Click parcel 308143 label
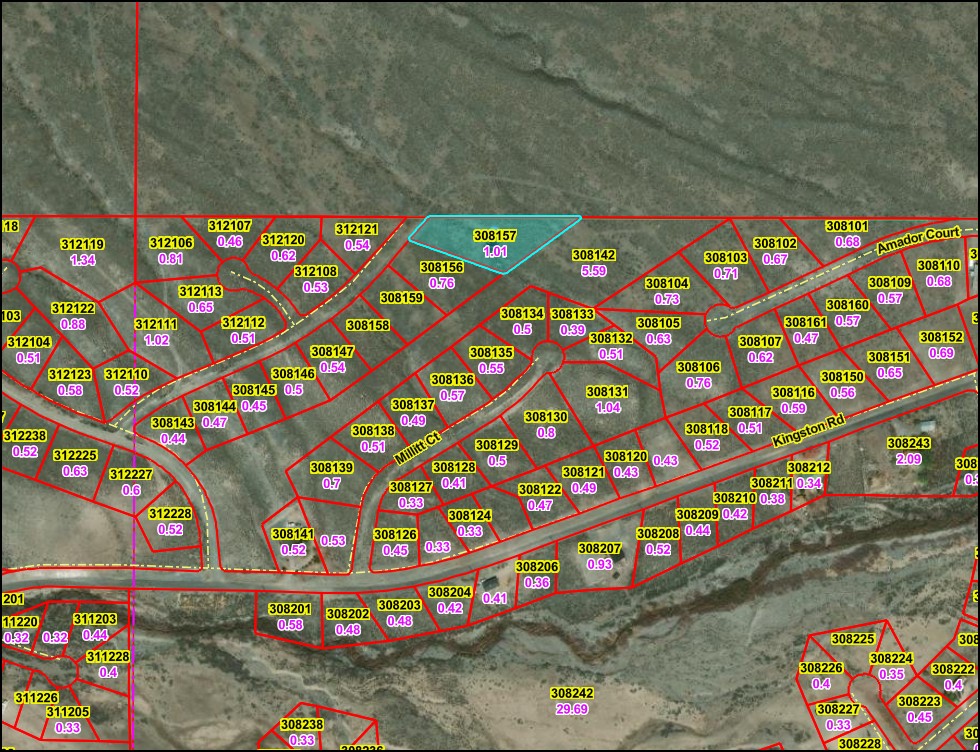 (173, 423)
